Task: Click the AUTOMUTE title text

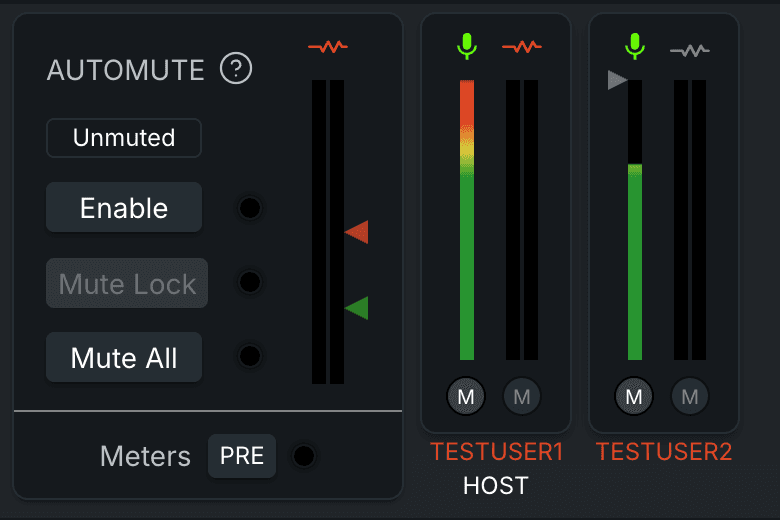Action: [x=126, y=70]
